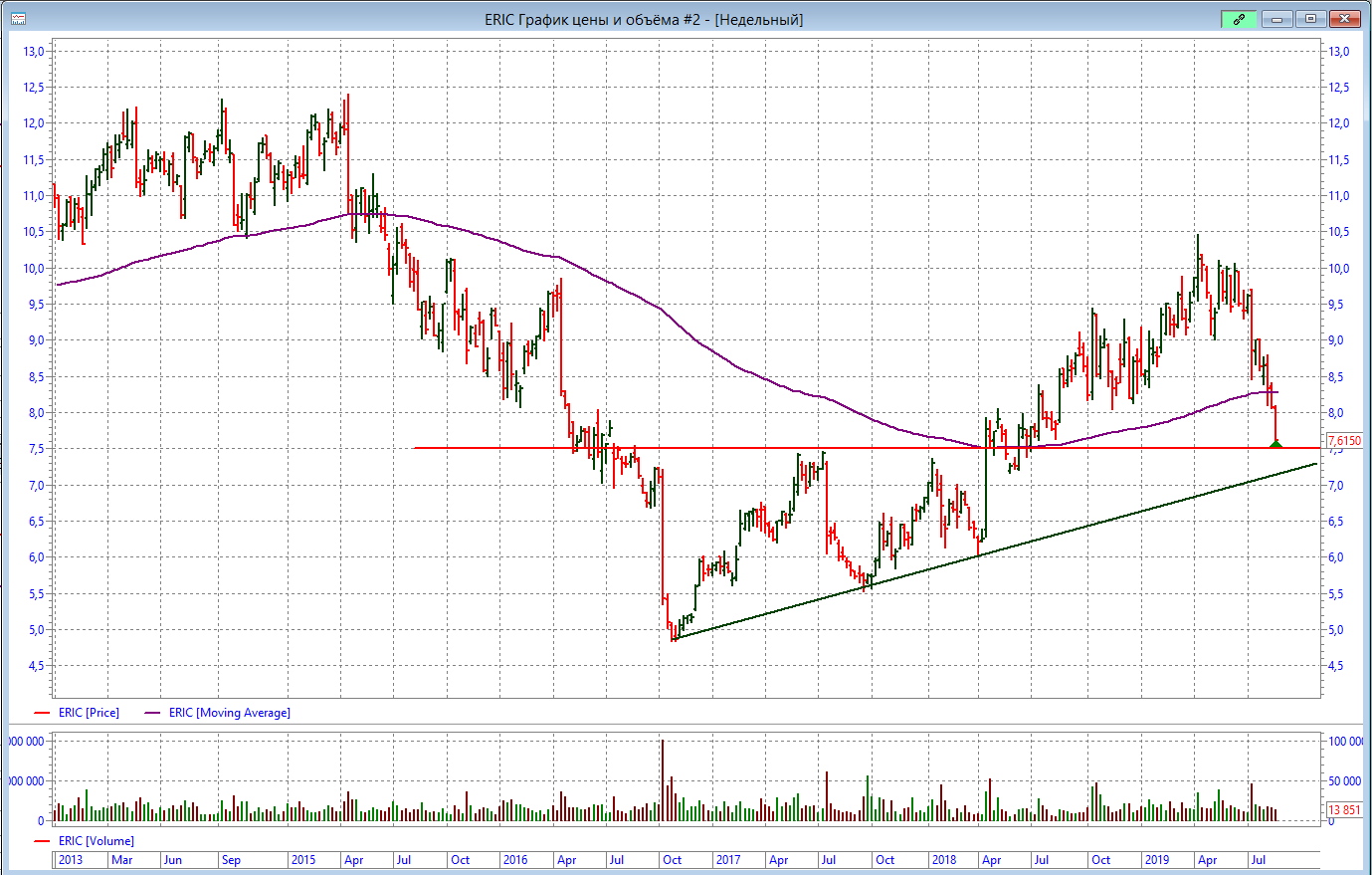Select the red line icon beside ERIC [Price]

[42, 713]
